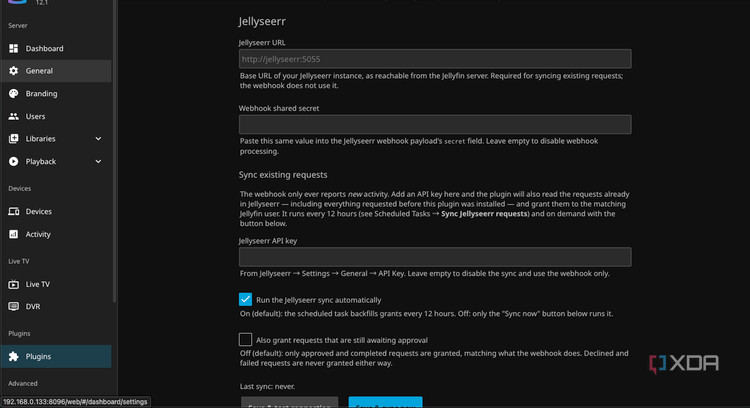Click the blue button below Last sync

[386, 402]
